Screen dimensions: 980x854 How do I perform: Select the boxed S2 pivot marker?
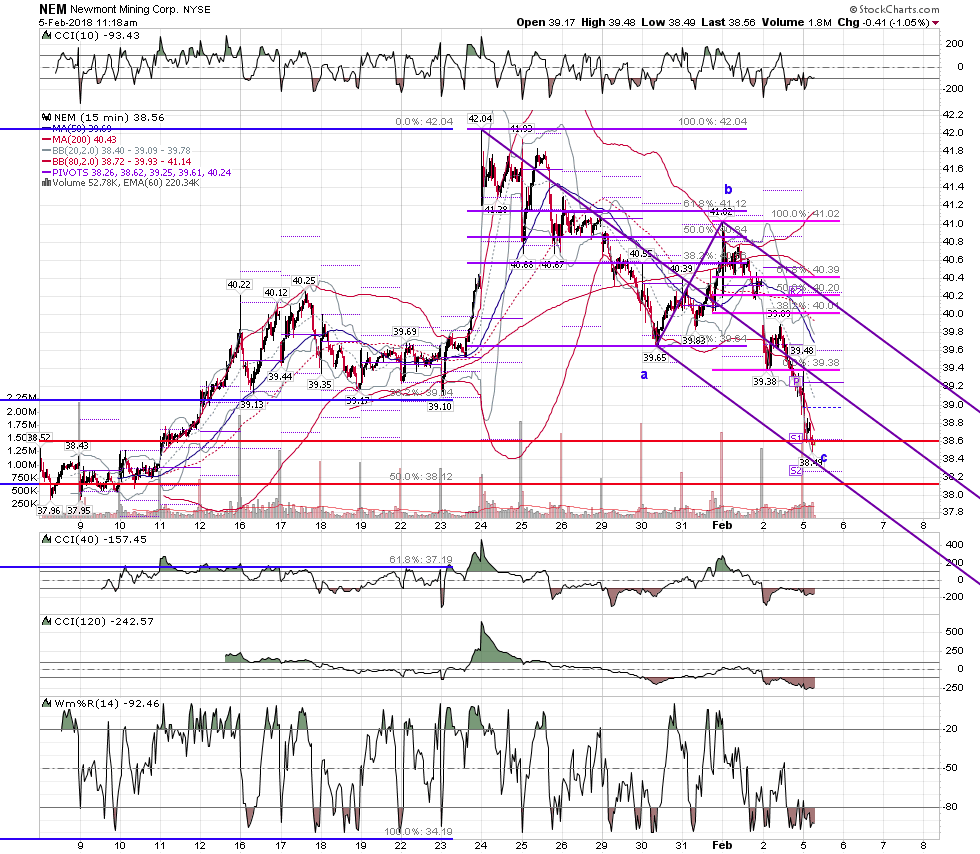point(796,471)
